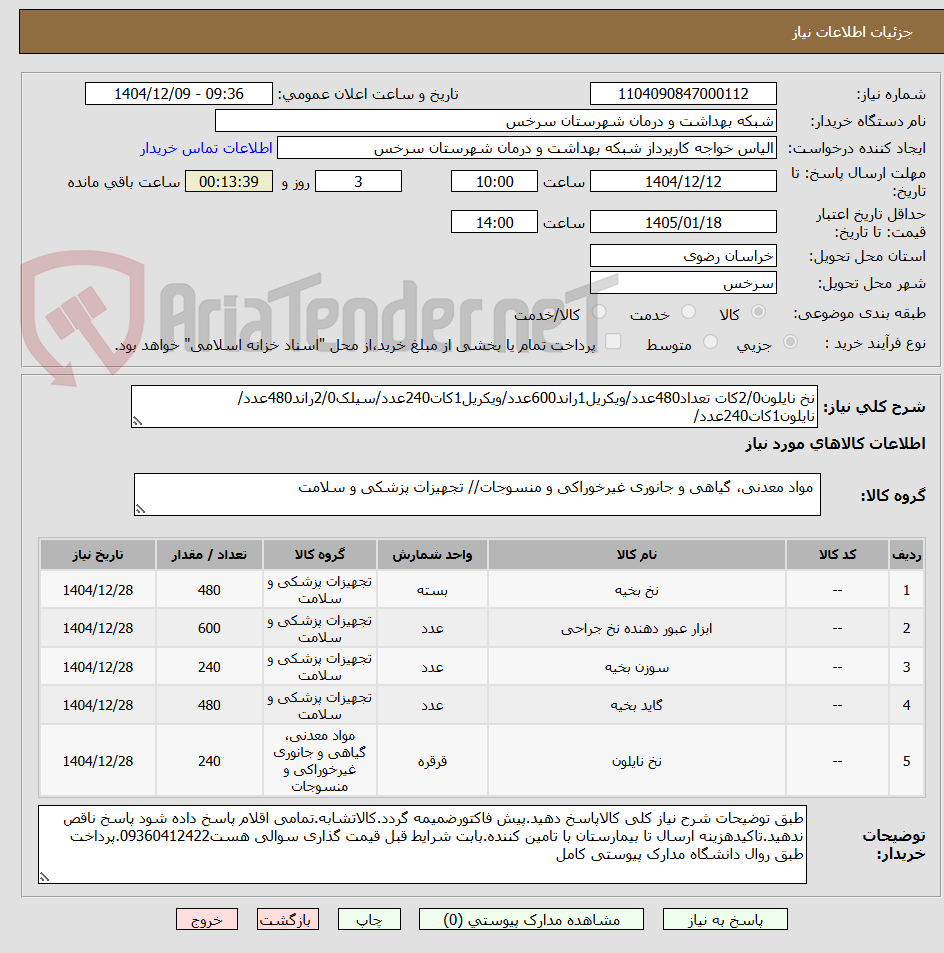Click the response deadline date 1404/12/12
The image size is (944, 953).
pyautogui.click(x=683, y=181)
